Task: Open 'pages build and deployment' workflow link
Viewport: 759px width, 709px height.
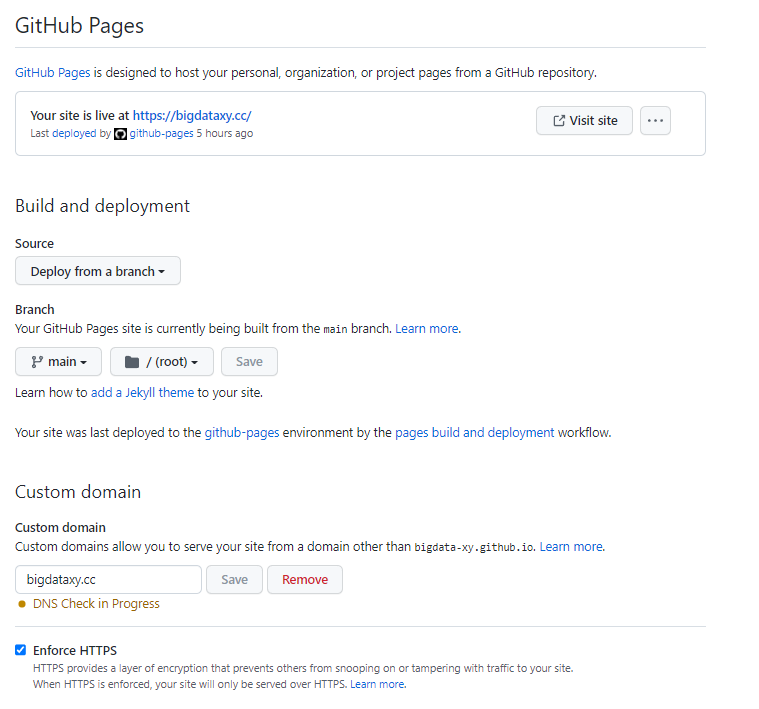Action: [475, 433]
